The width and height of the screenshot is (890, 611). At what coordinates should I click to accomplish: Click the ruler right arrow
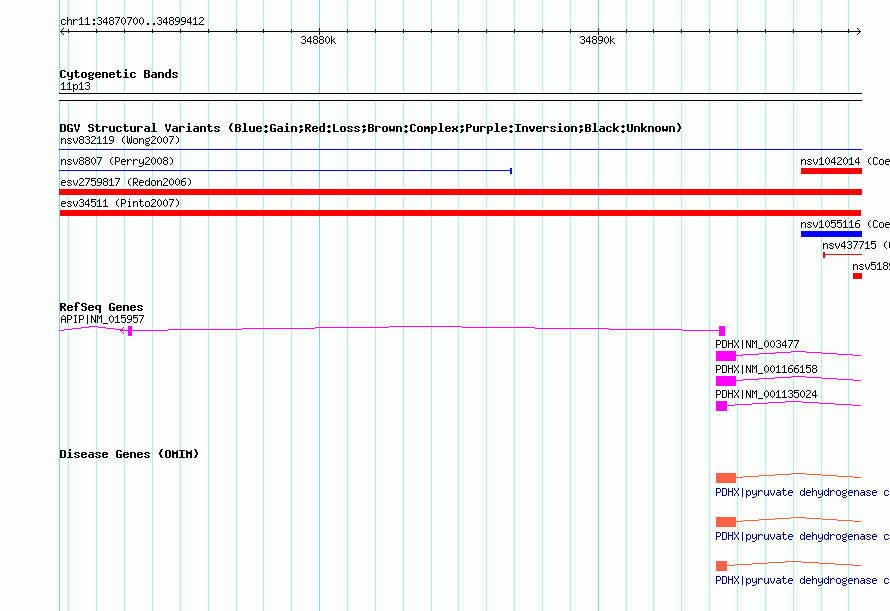point(858,32)
